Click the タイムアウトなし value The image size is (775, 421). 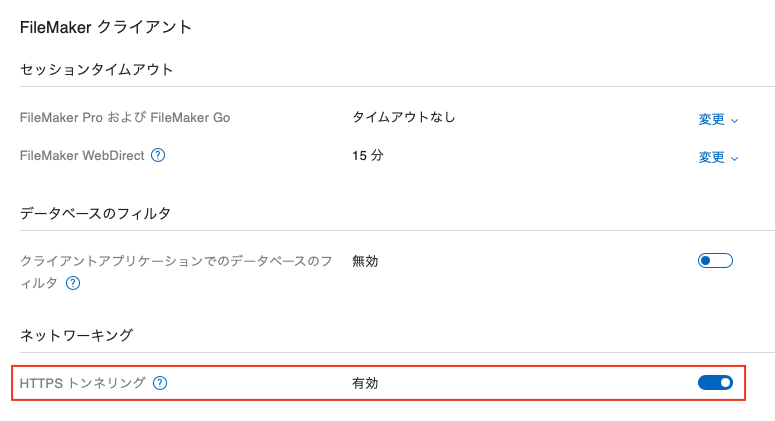[x=403, y=118]
